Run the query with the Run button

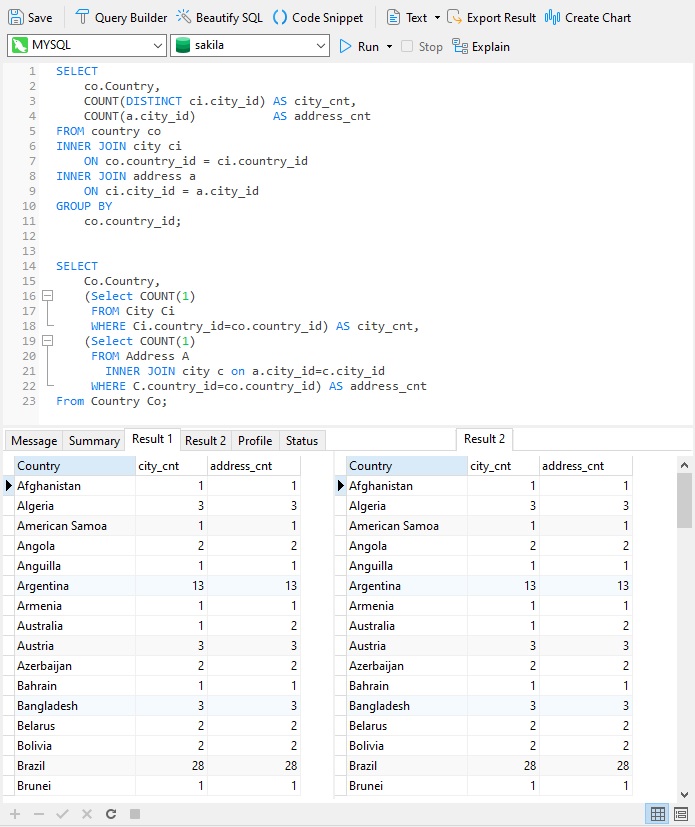coord(360,46)
